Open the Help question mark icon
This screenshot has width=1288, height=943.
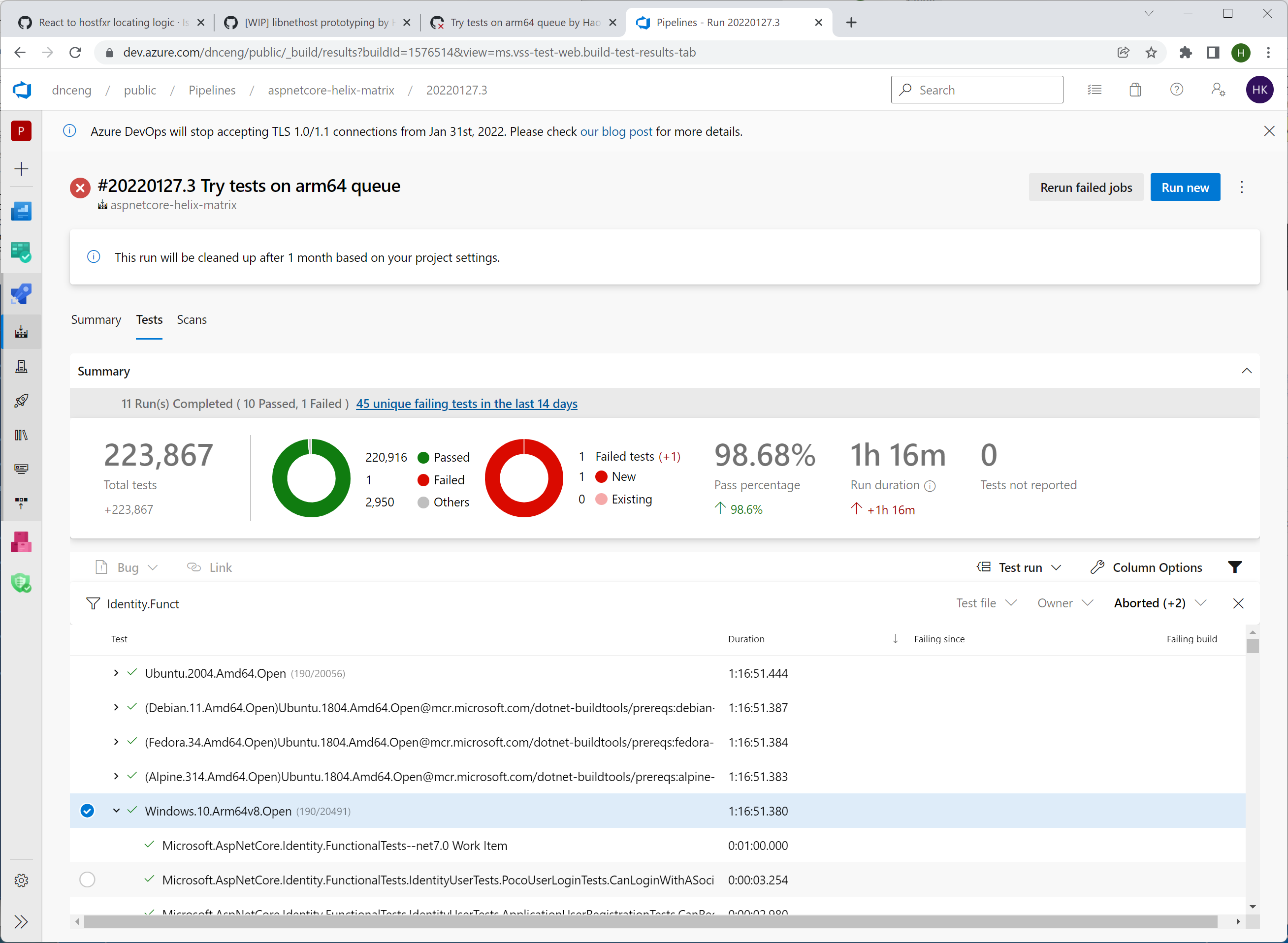(1176, 90)
